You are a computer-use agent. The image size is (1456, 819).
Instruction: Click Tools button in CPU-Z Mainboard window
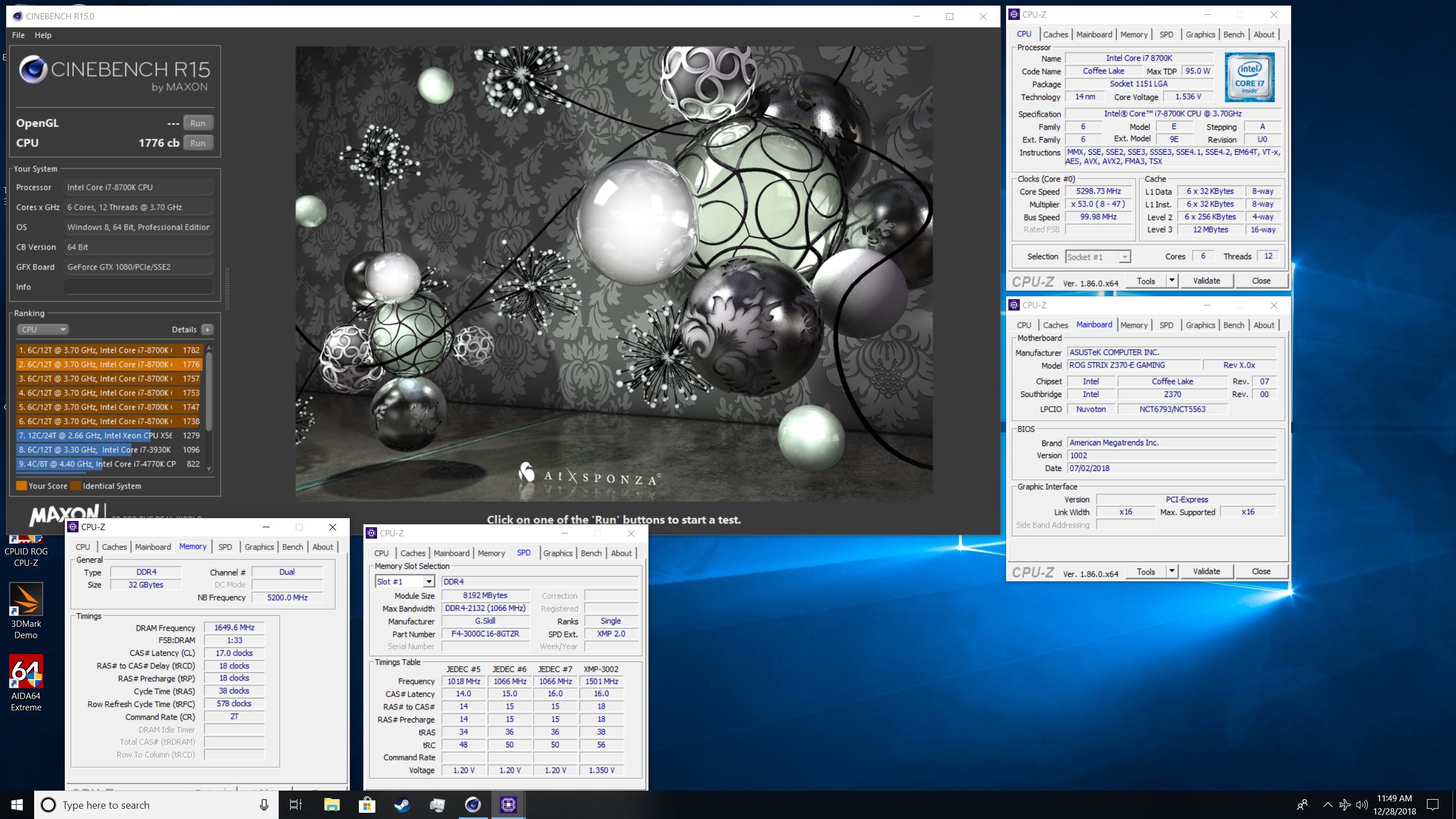coord(1145,571)
